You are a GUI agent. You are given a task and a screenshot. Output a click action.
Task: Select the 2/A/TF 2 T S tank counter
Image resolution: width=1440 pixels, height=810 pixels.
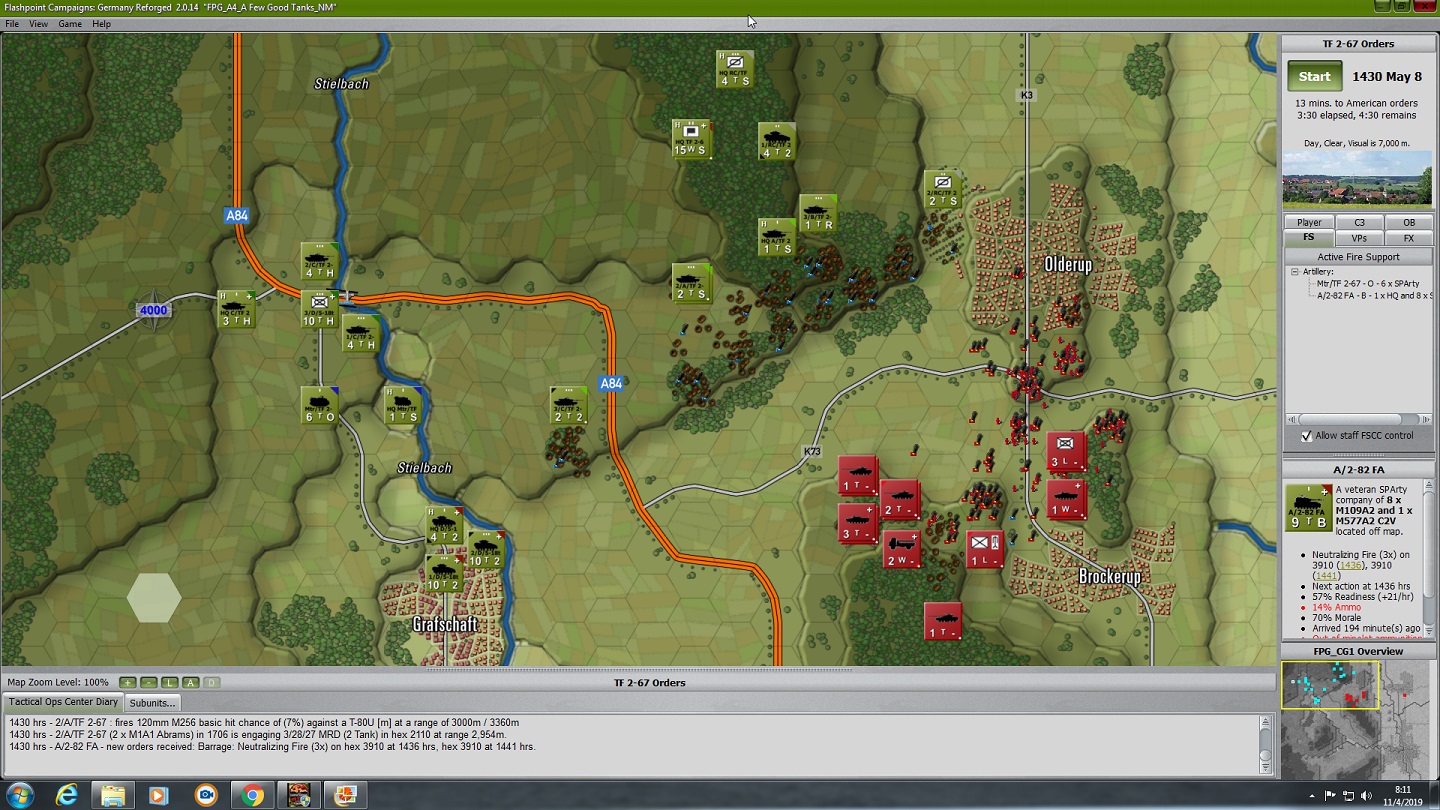point(691,282)
